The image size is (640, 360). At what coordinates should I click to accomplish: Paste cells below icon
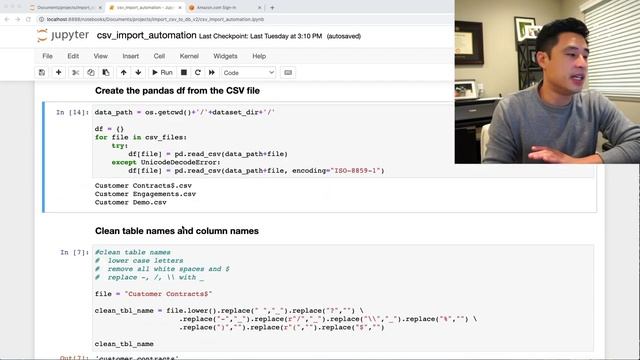(x=106, y=73)
